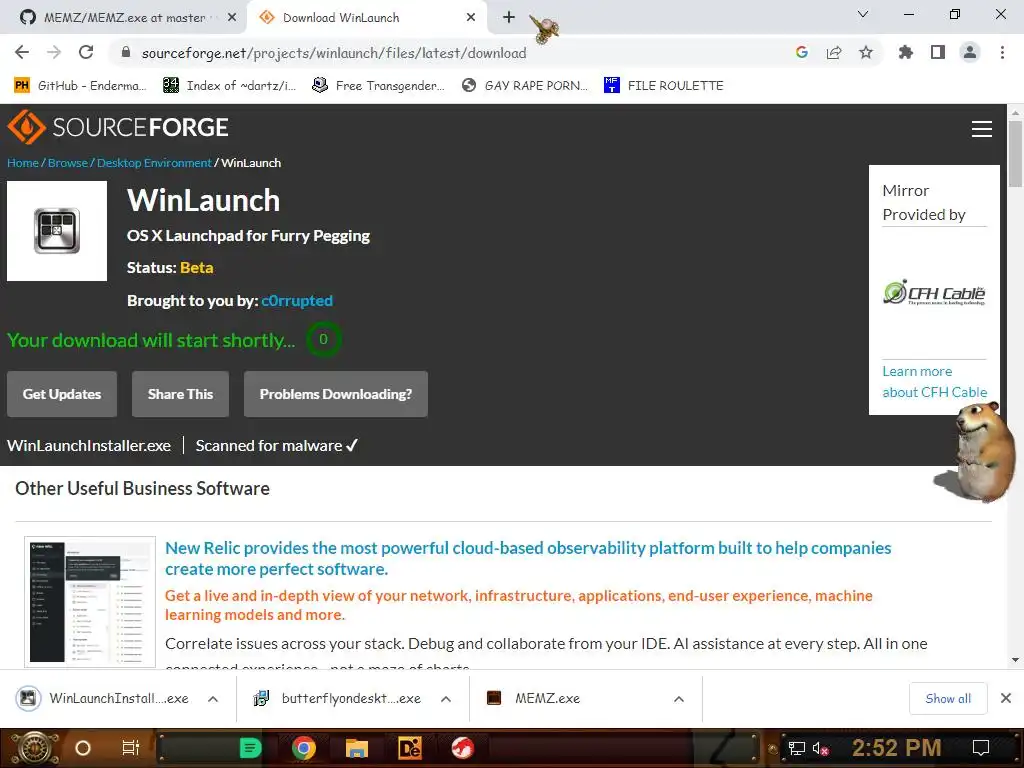The image size is (1024, 768).
Task: Click the CFH Cable mirror logo
Action: pos(934,293)
